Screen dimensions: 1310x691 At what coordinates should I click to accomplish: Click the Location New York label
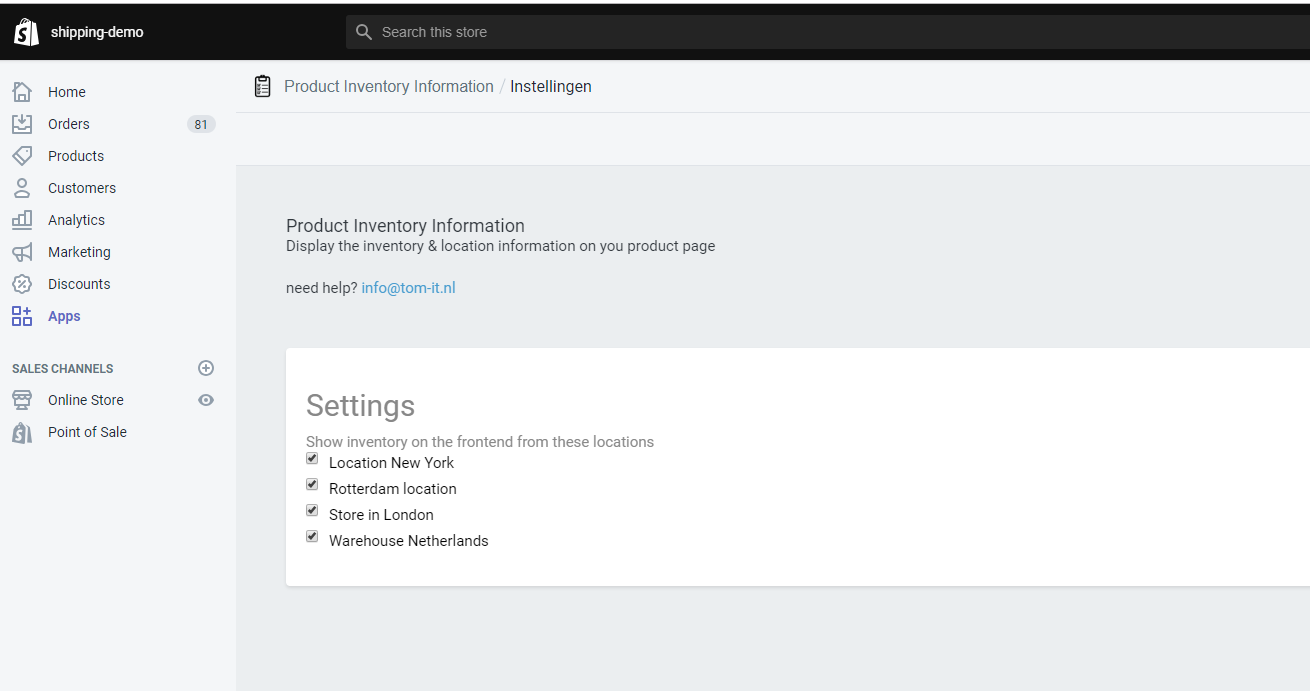click(x=391, y=463)
